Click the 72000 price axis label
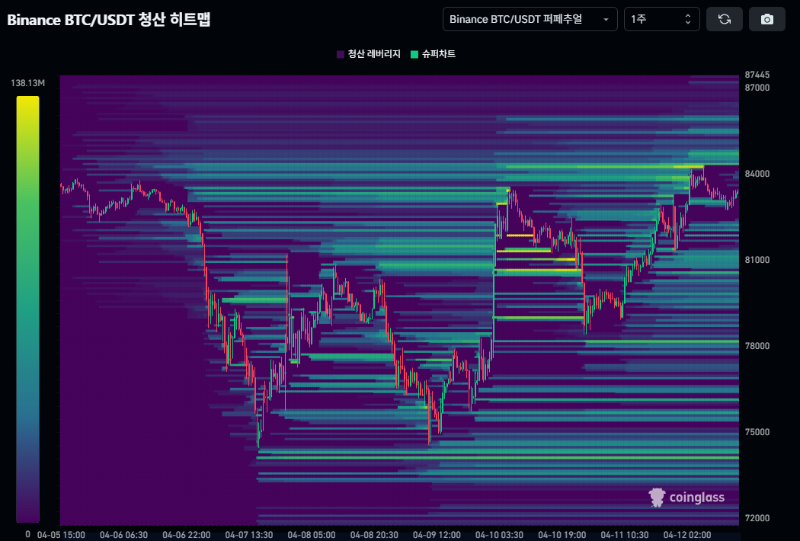The height and width of the screenshot is (541, 800). coord(757,518)
